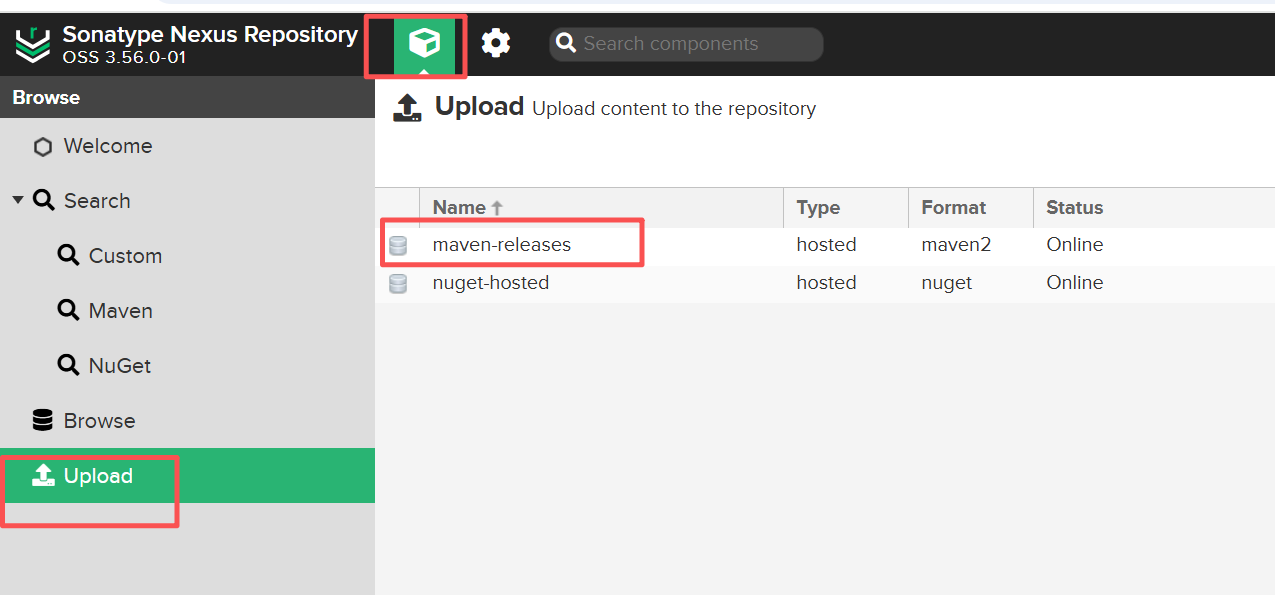Open the NuGet search item

(187, 366)
